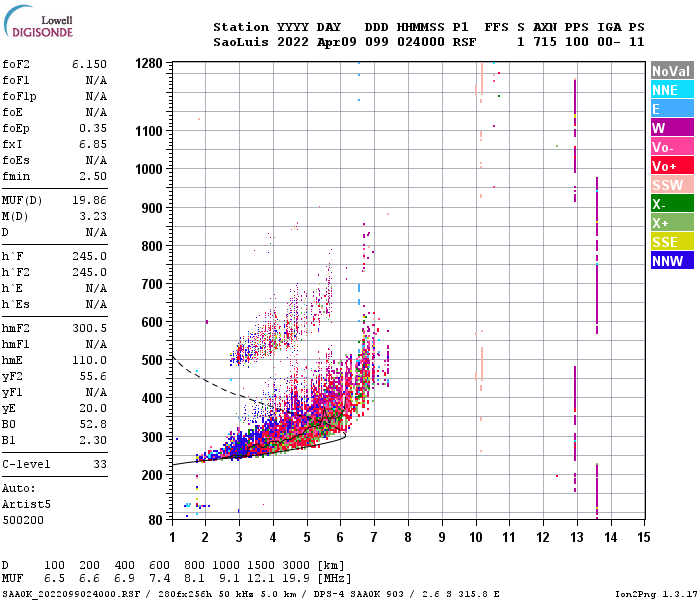The image size is (700, 600).
Task: Click the h`F2 parameter label
Action: click(16, 272)
